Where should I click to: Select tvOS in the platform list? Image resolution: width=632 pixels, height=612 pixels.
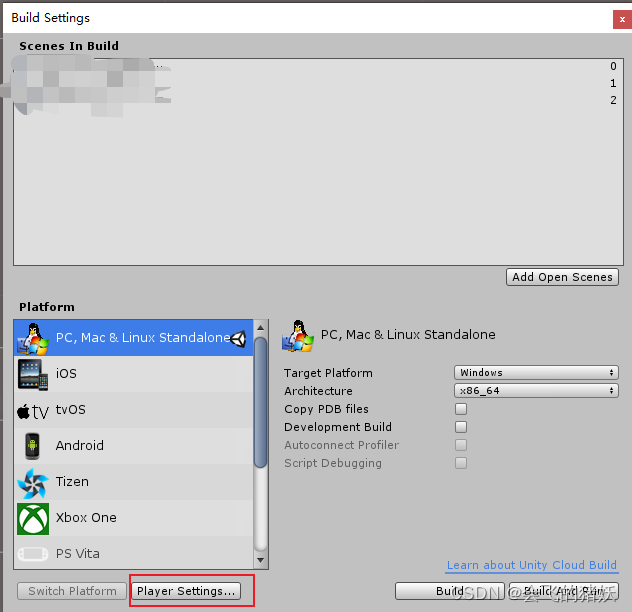click(x=133, y=410)
